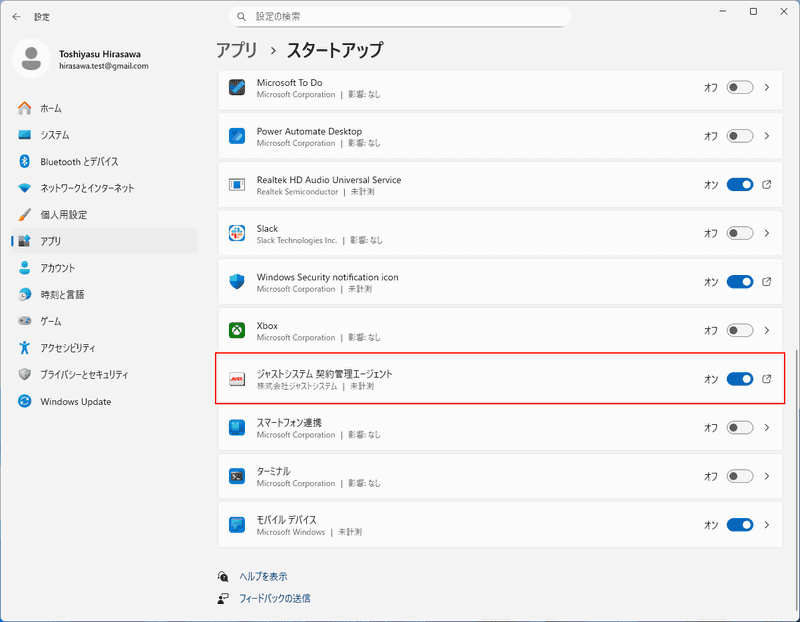Image resolution: width=800 pixels, height=622 pixels.
Task: Enable Microsoft To Do at startup
Action: tap(740, 88)
